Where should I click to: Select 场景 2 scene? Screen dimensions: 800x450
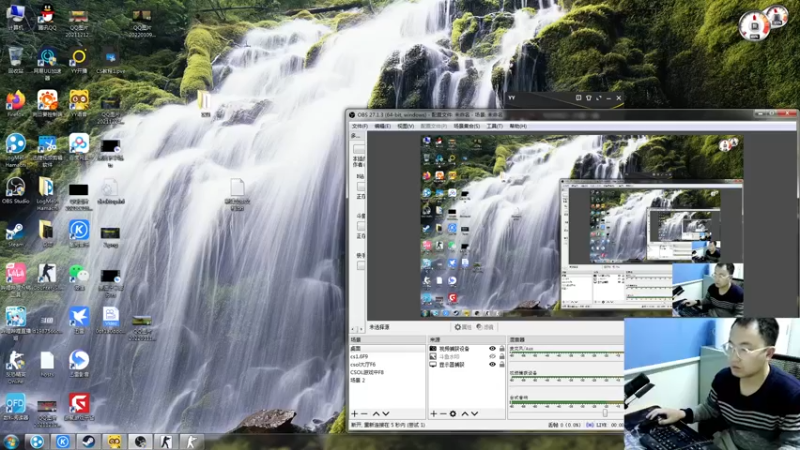(387, 381)
